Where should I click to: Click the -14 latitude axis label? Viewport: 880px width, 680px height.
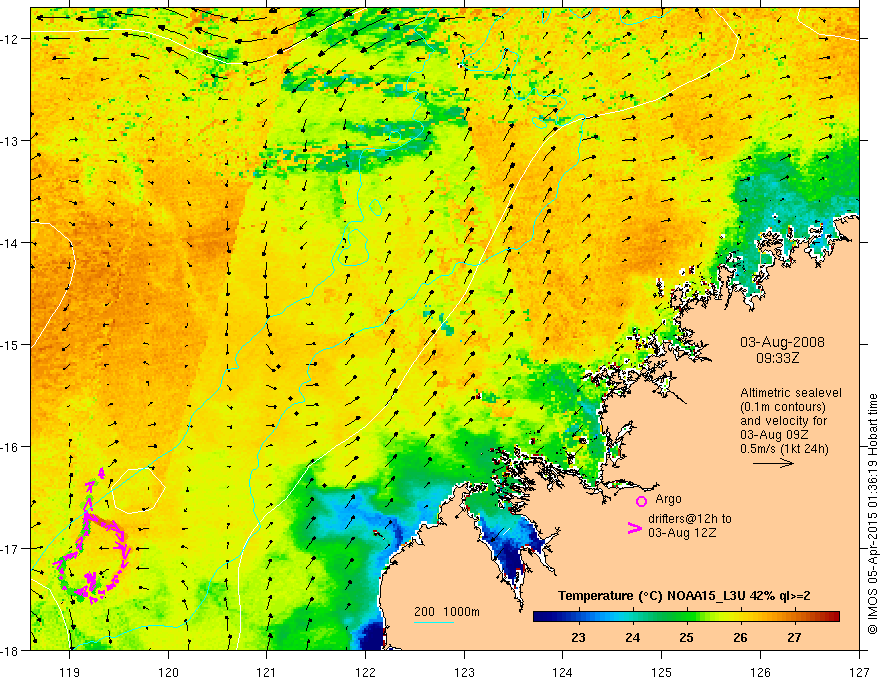(x=11, y=243)
